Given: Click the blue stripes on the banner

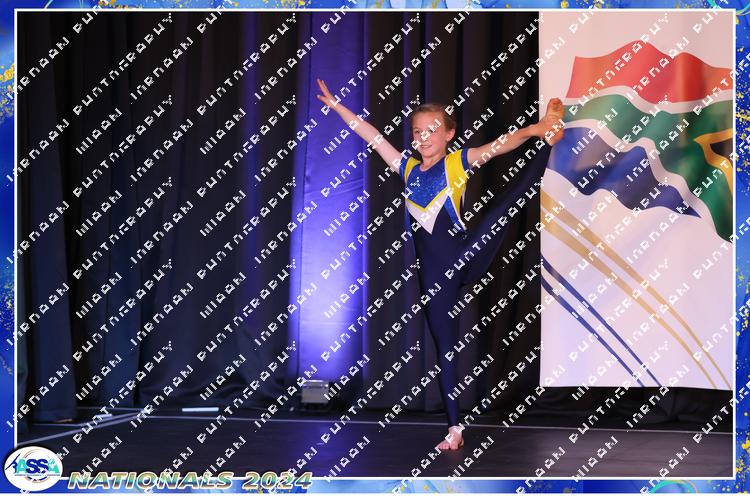Looking at the screenshot, I should coord(600,310).
